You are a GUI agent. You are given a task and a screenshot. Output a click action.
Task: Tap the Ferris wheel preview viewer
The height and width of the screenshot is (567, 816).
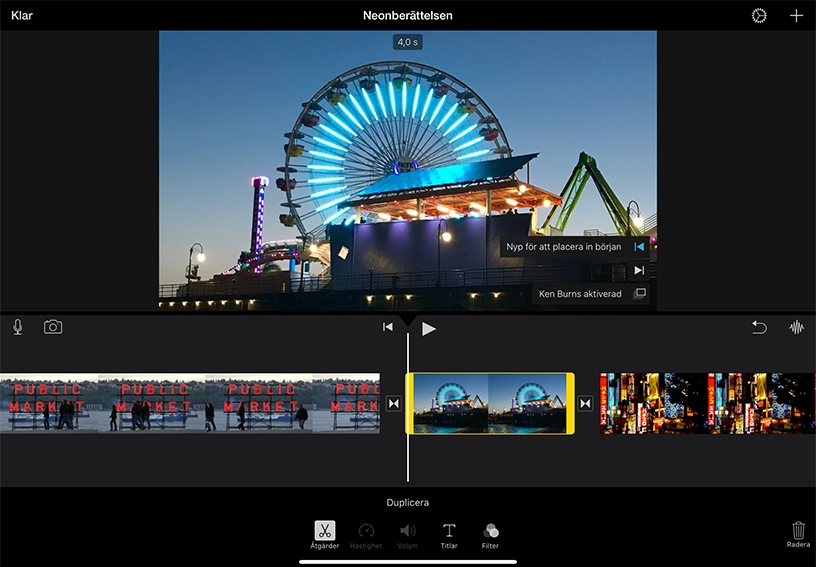[x=407, y=171]
